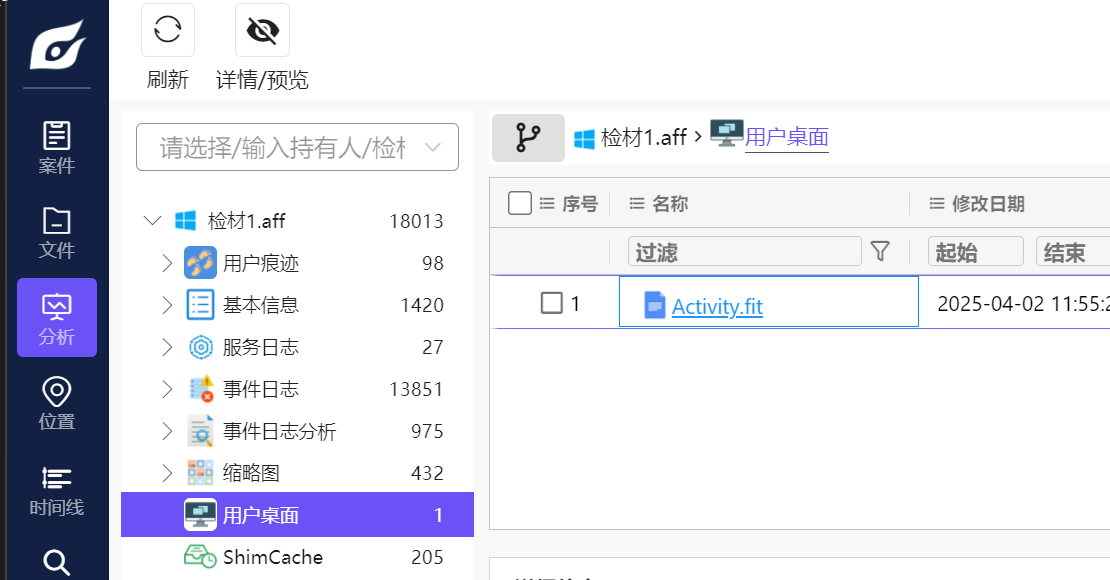1110x580 pixels.
Task: Click the 过滤 name filter input field
Action: point(744,252)
